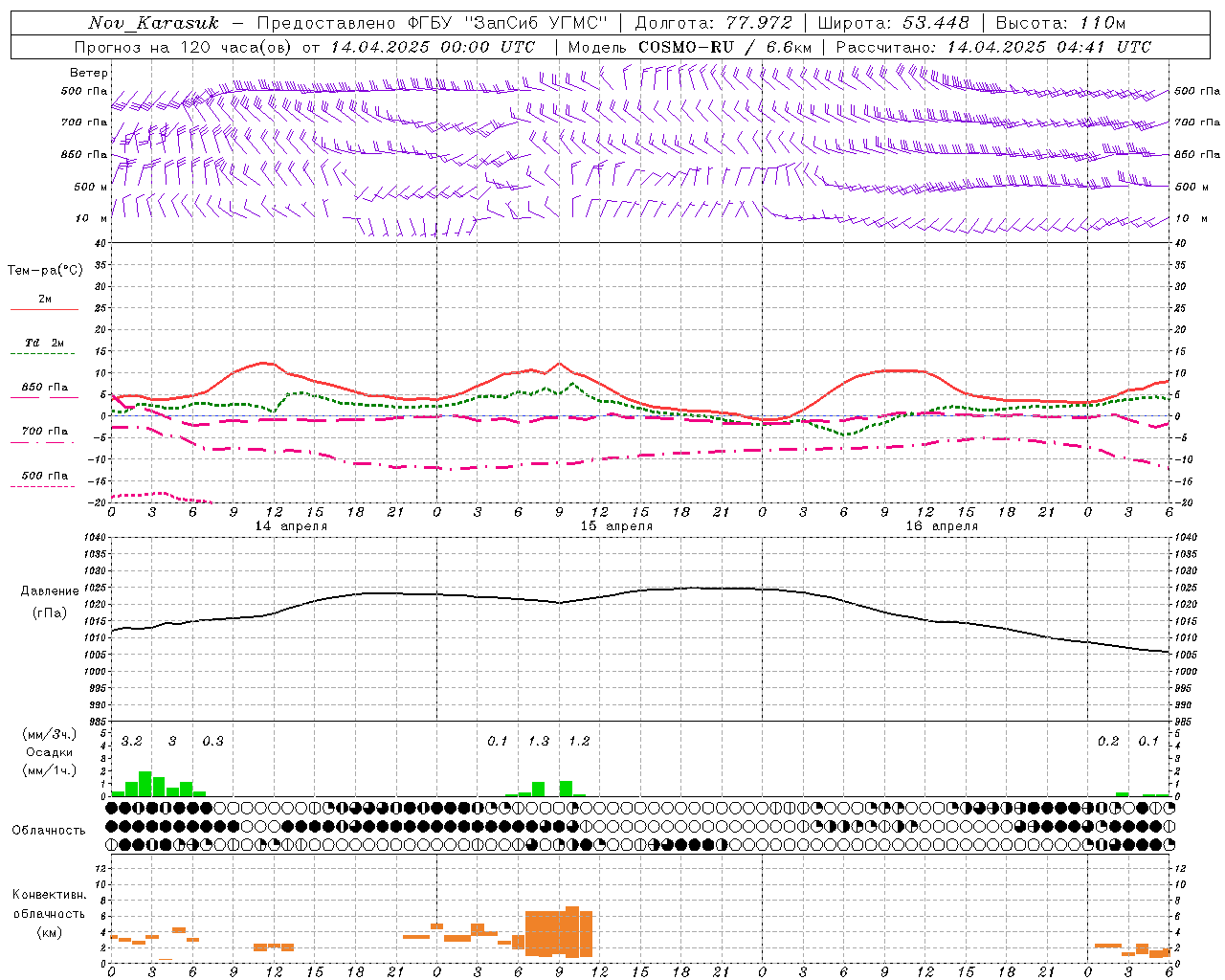Click the '1.3' precipitation total value

tap(539, 742)
